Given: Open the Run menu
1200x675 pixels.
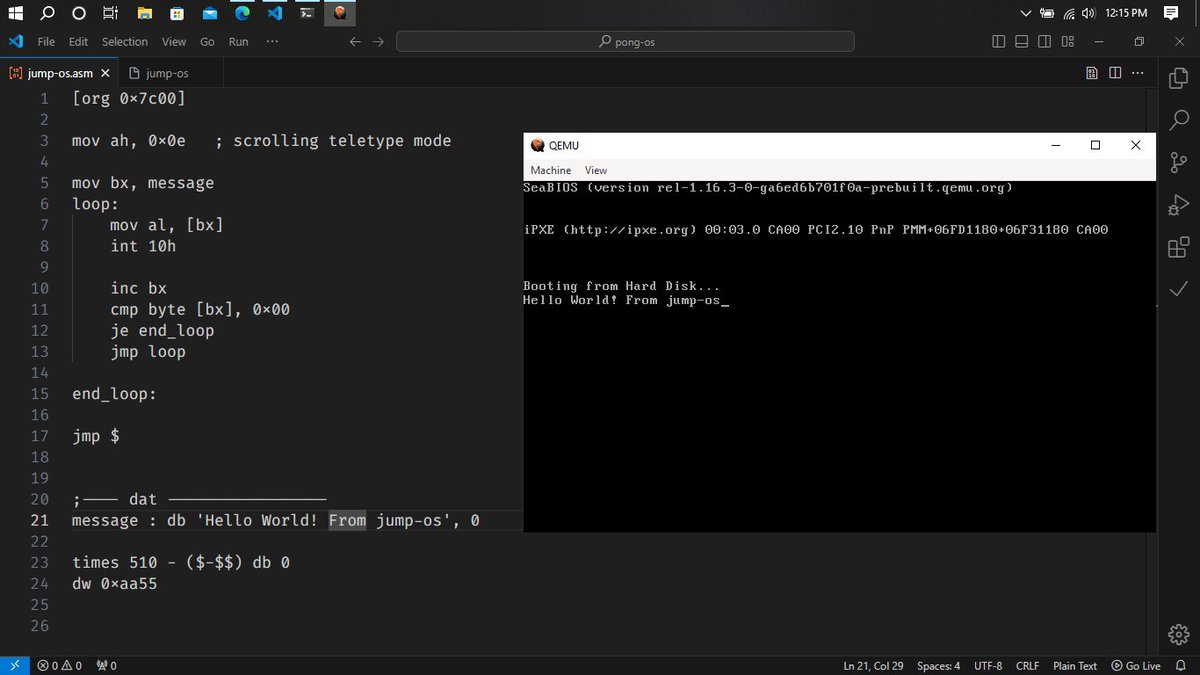Looking at the screenshot, I should [x=238, y=42].
